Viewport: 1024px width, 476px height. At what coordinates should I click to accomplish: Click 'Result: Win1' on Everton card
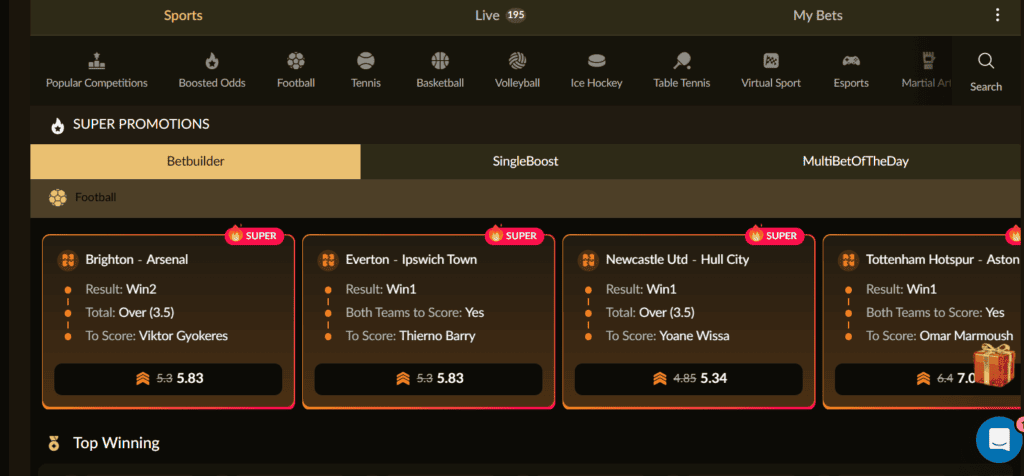380,289
